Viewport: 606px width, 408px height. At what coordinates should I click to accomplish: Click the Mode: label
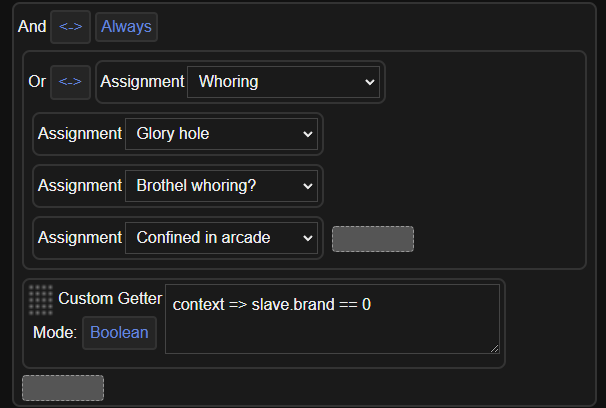point(57,333)
